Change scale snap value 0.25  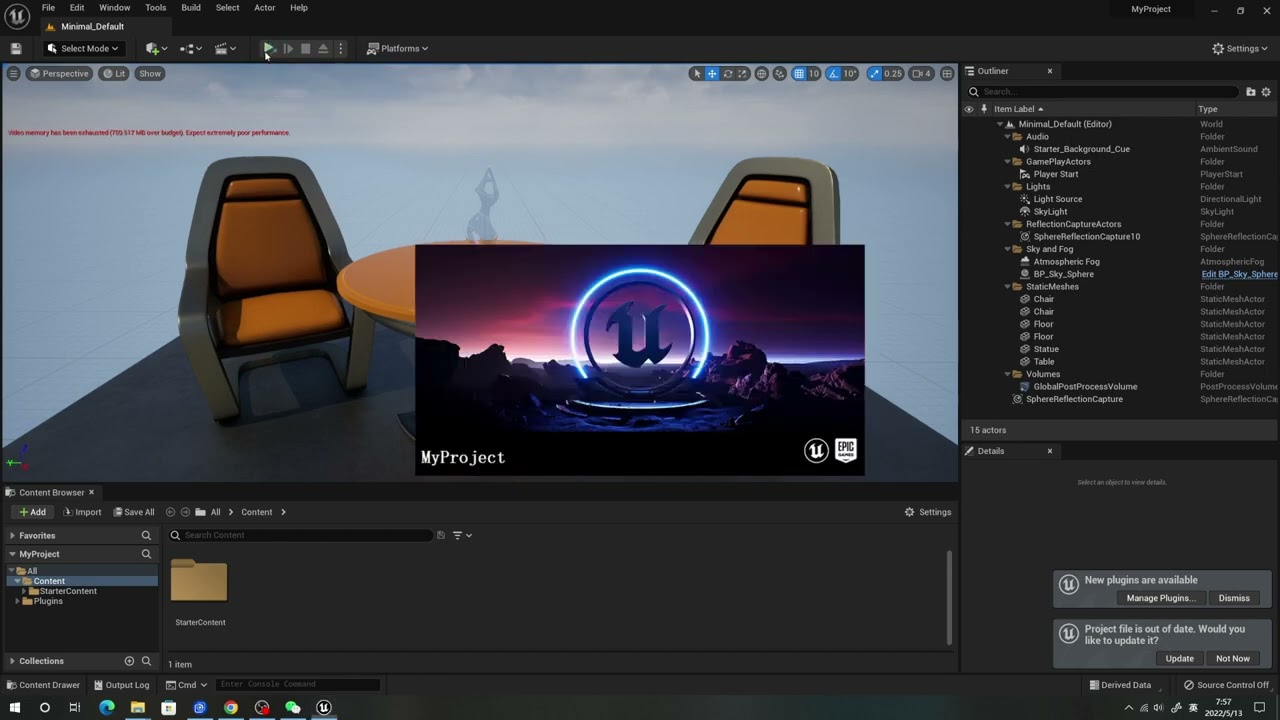(893, 73)
